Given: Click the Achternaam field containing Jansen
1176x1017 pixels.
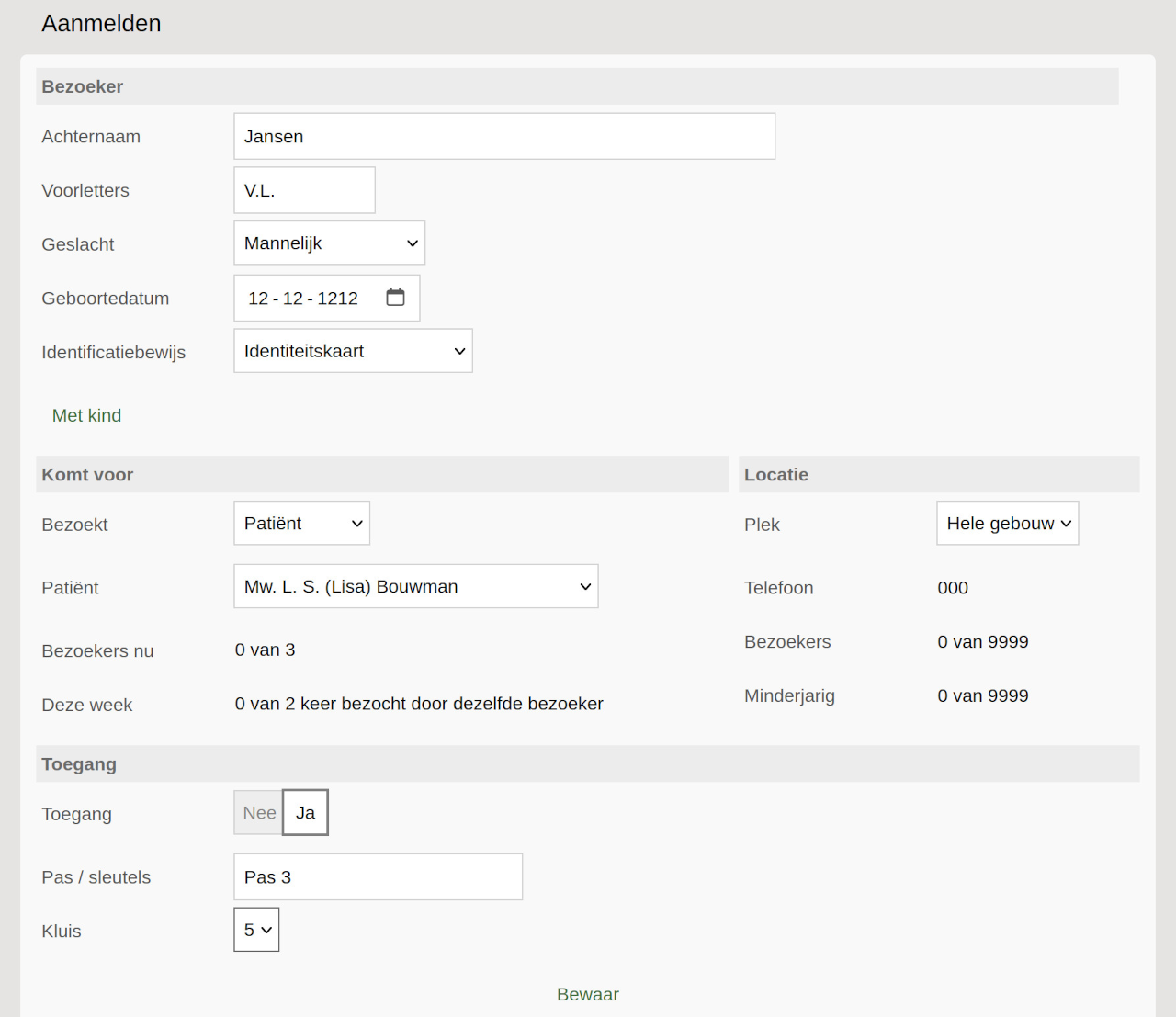Looking at the screenshot, I should (x=503, y=137).
